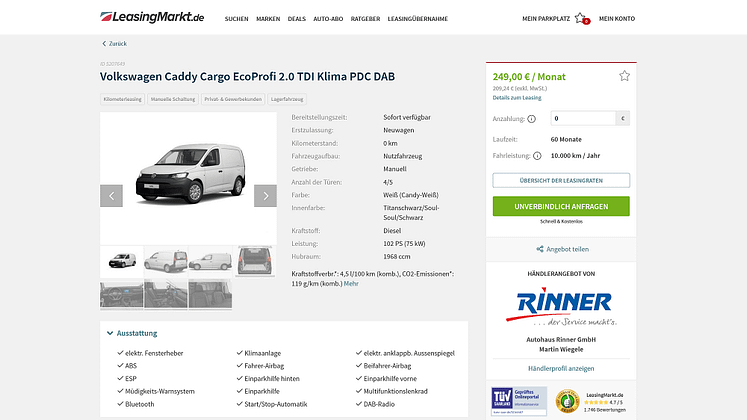Collapse the Ausstattung section
Screen dimensions: 747x420
click(x=132, y=333)
